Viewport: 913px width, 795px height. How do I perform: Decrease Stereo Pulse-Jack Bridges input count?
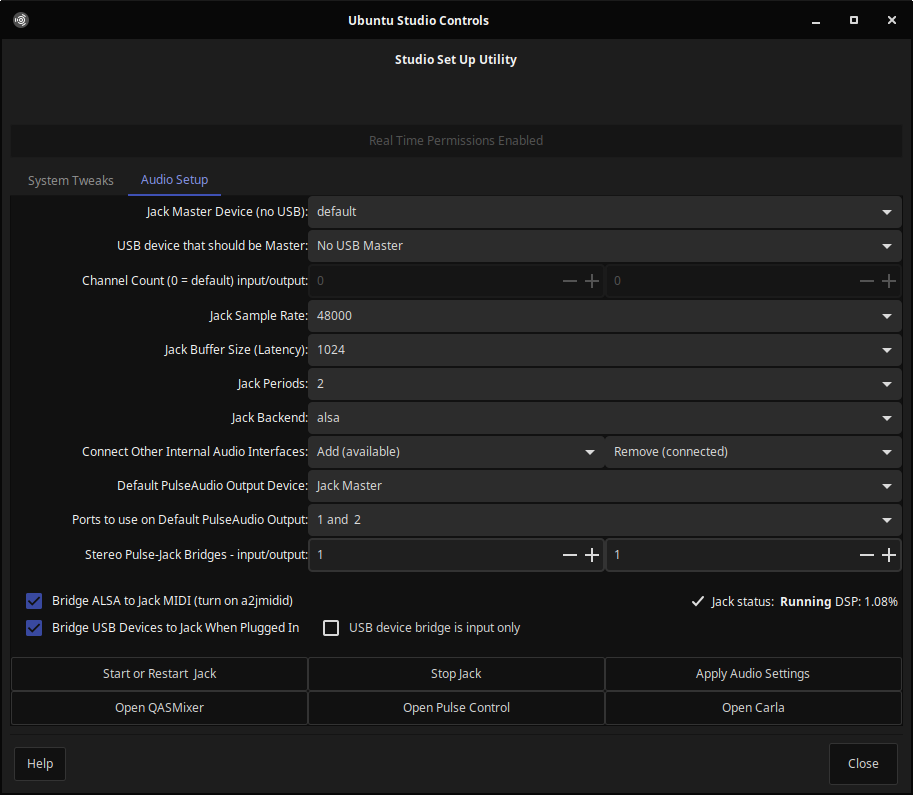click(x=570, y=555)
